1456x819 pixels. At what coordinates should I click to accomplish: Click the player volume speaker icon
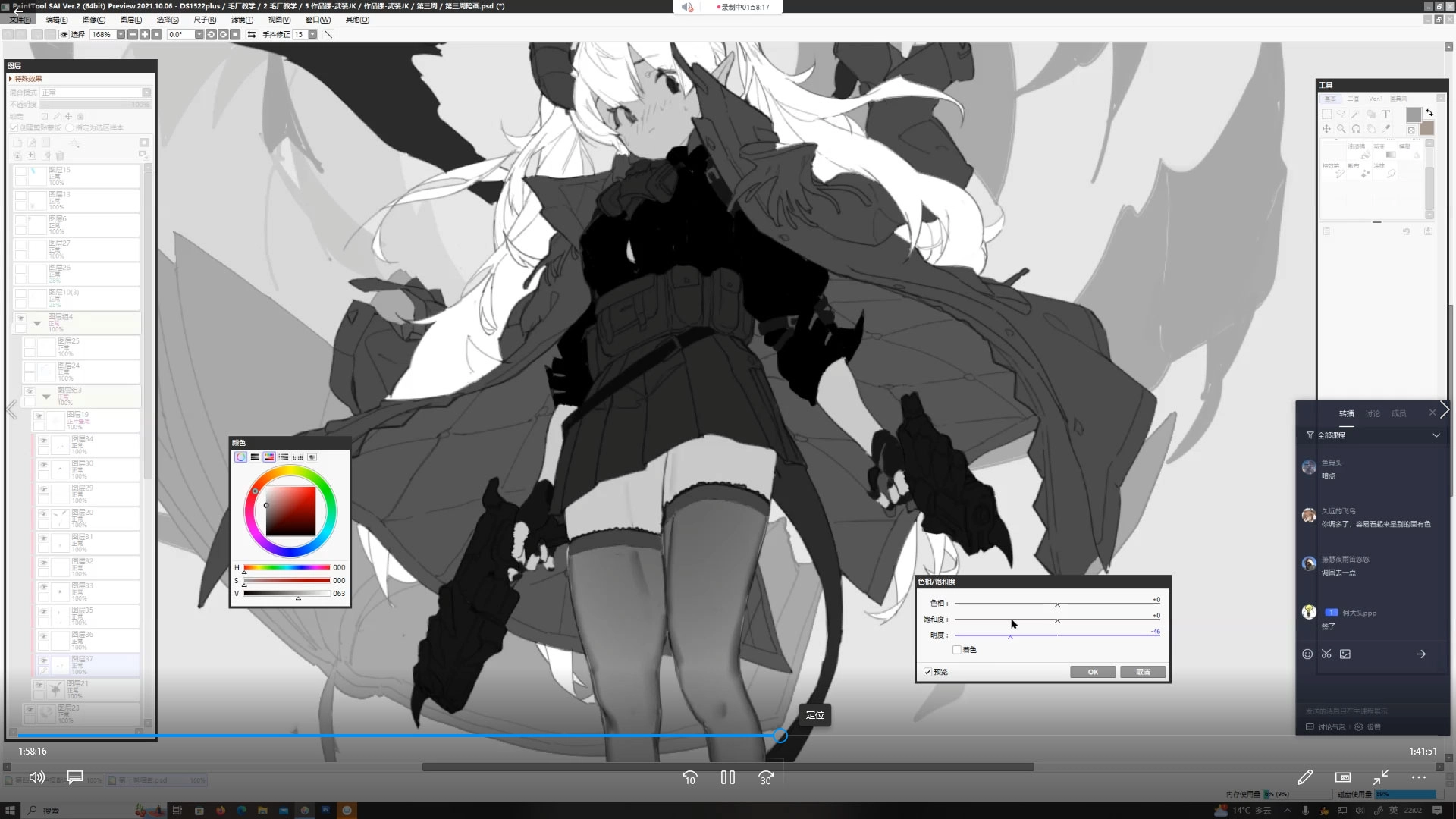[36, 777]
